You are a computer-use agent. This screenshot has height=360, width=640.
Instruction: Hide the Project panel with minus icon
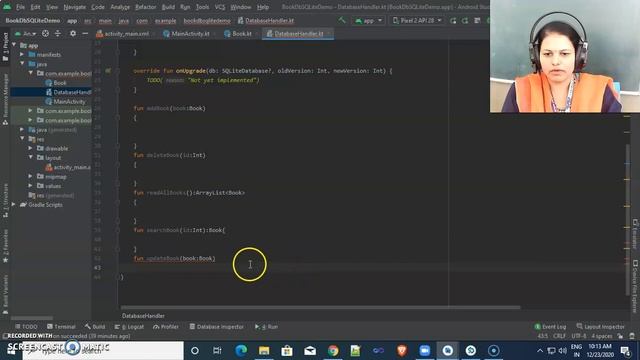(x=85, y=33)
